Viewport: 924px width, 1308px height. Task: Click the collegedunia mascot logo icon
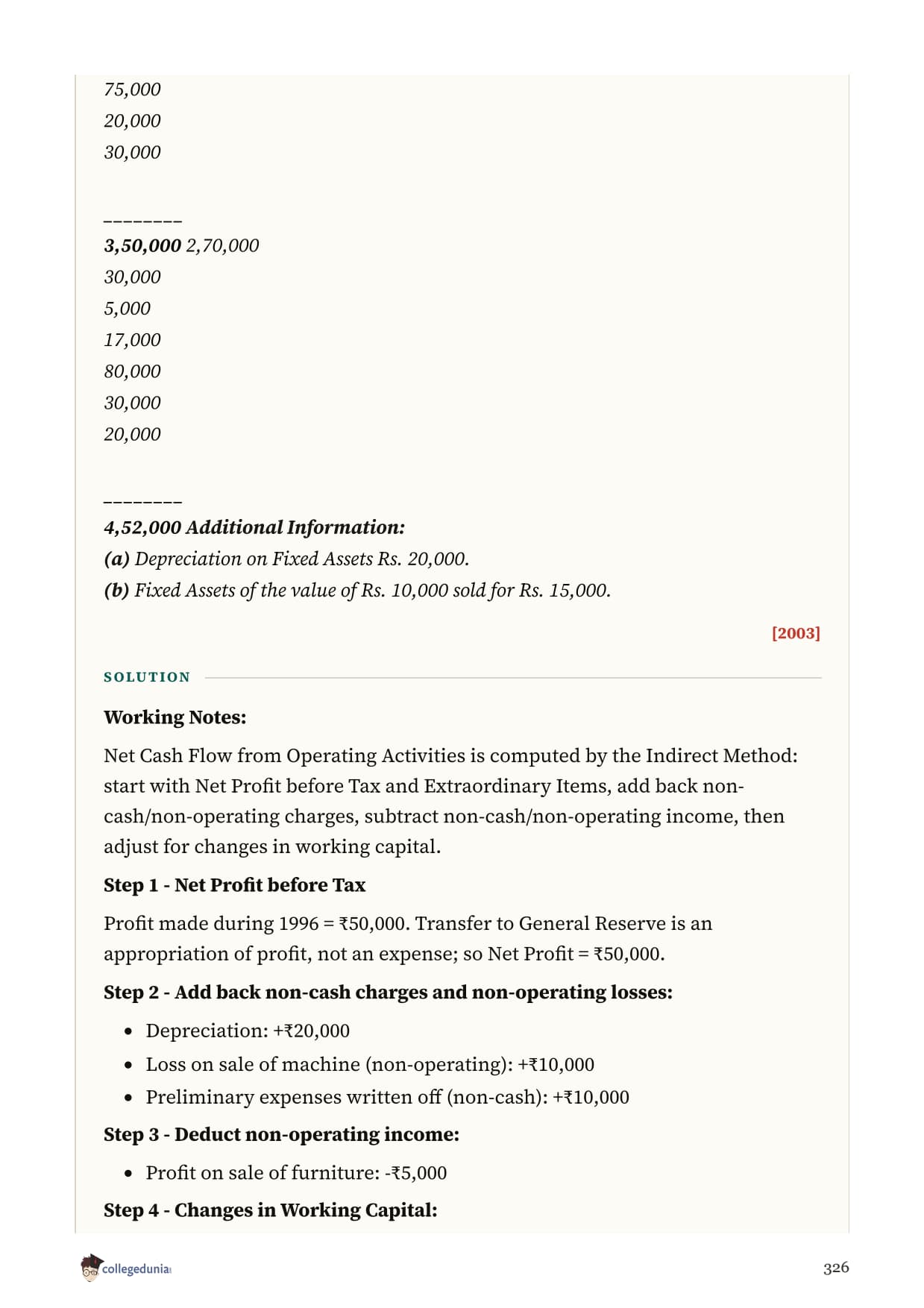pyautogui.click(x=90, y=1268)
